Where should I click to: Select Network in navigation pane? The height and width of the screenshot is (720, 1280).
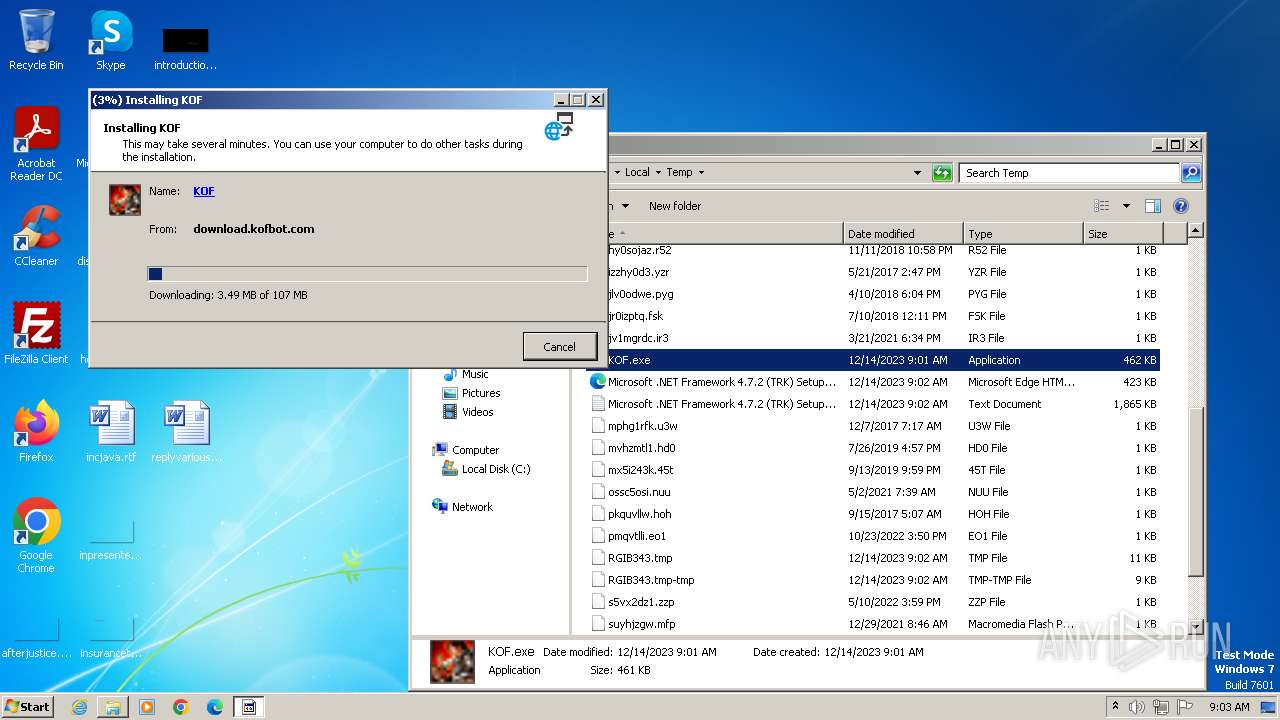463,507
